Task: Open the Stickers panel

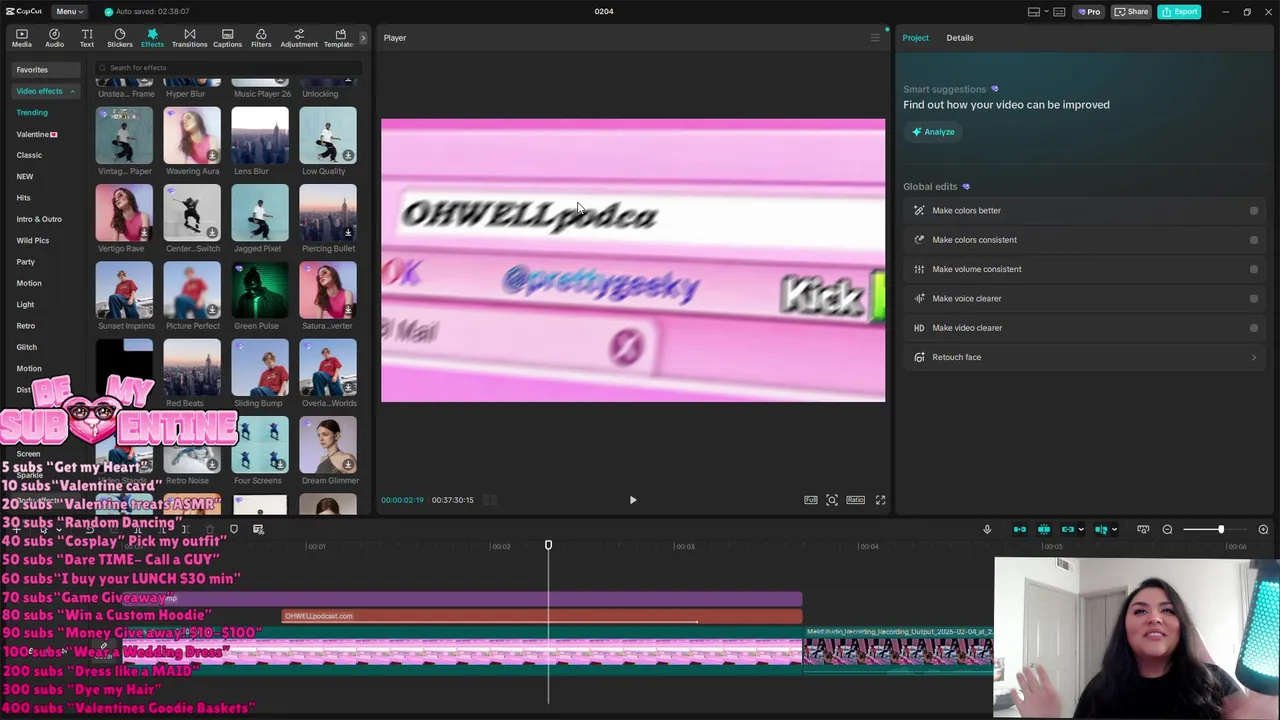Action: pos(120,38)
